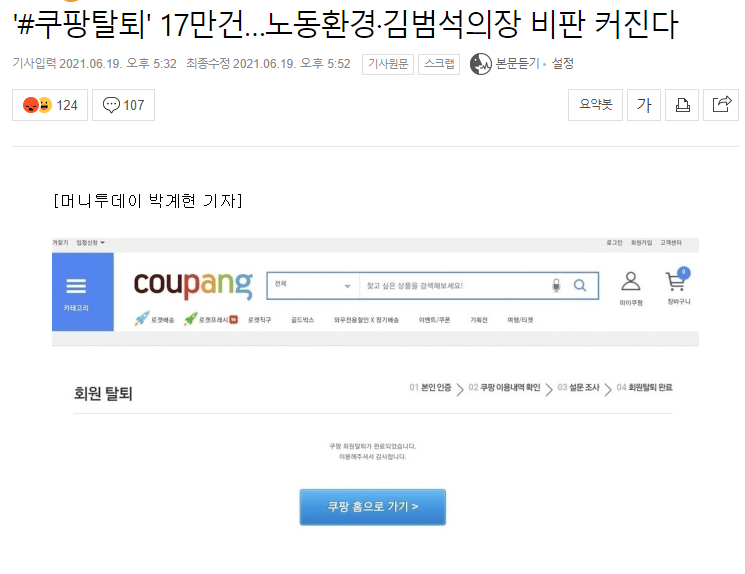Click the share article icon
Image resolution: width=745 pixels, height=574 pixels.
click(x=721, y=105)
